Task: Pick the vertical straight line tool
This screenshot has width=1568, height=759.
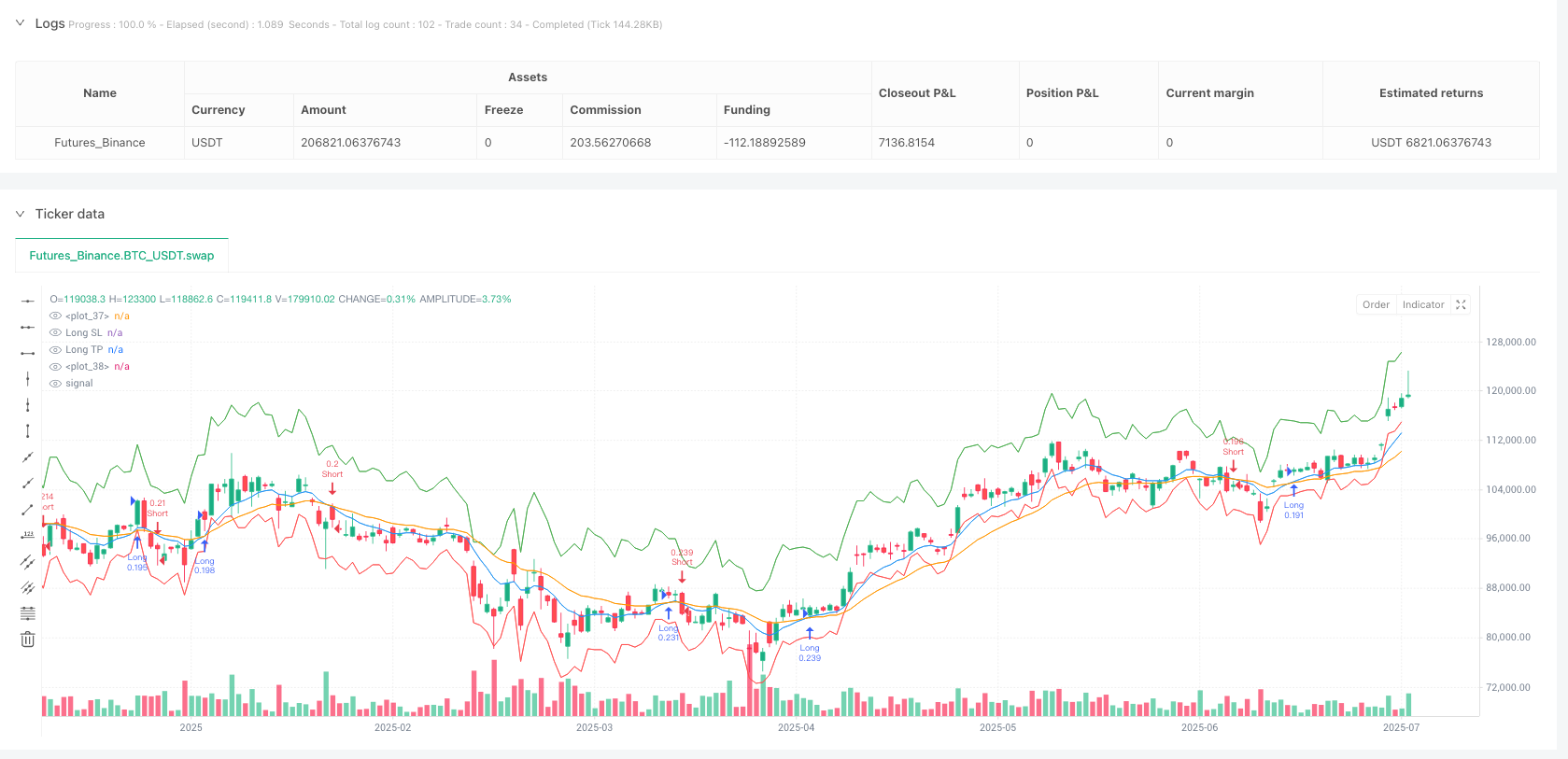Action: (x=28, y=378)
